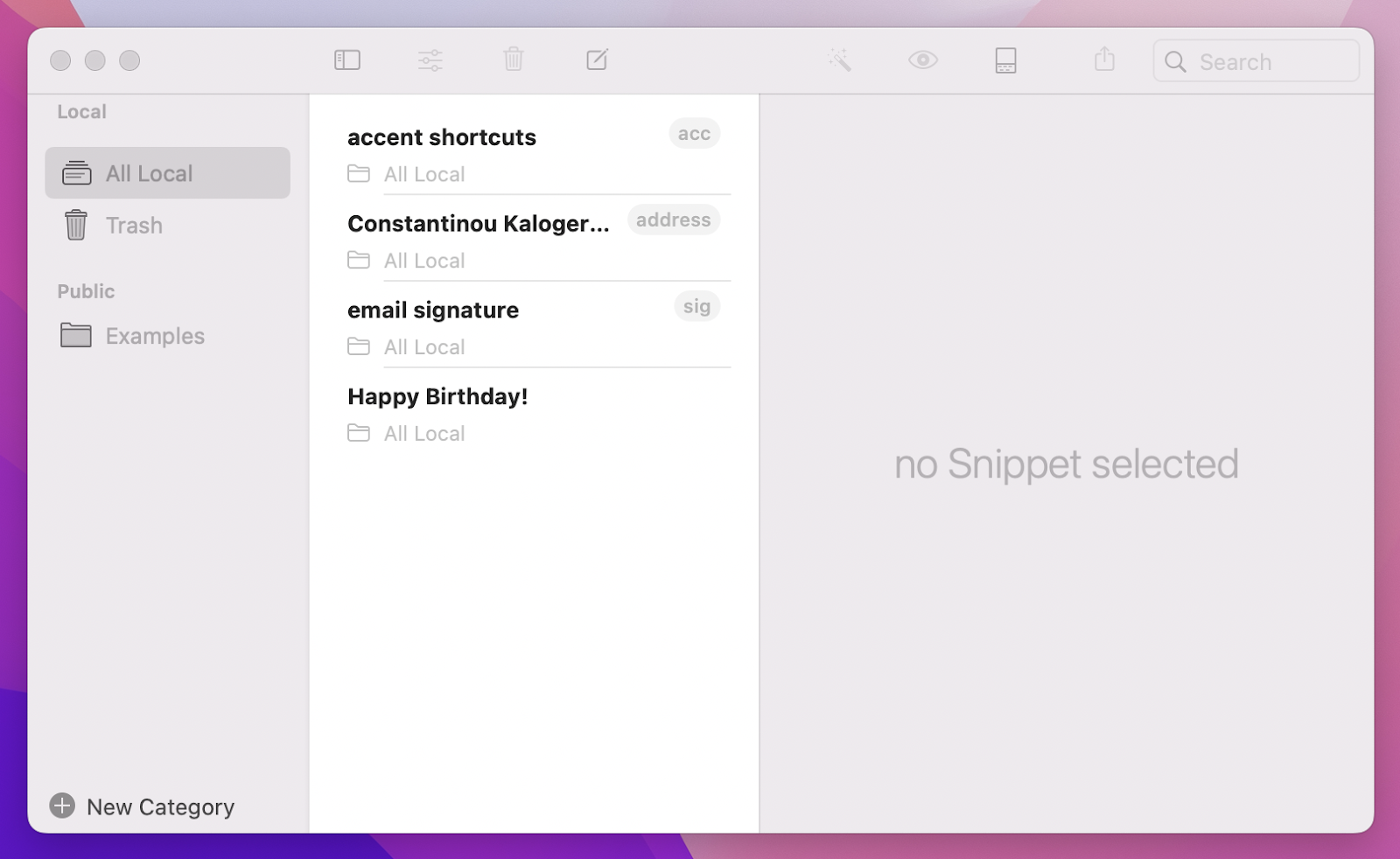Create a new snippet
Image resolution: width=1400 pixels, height=859 pixels.
click(x=597, y=60)
